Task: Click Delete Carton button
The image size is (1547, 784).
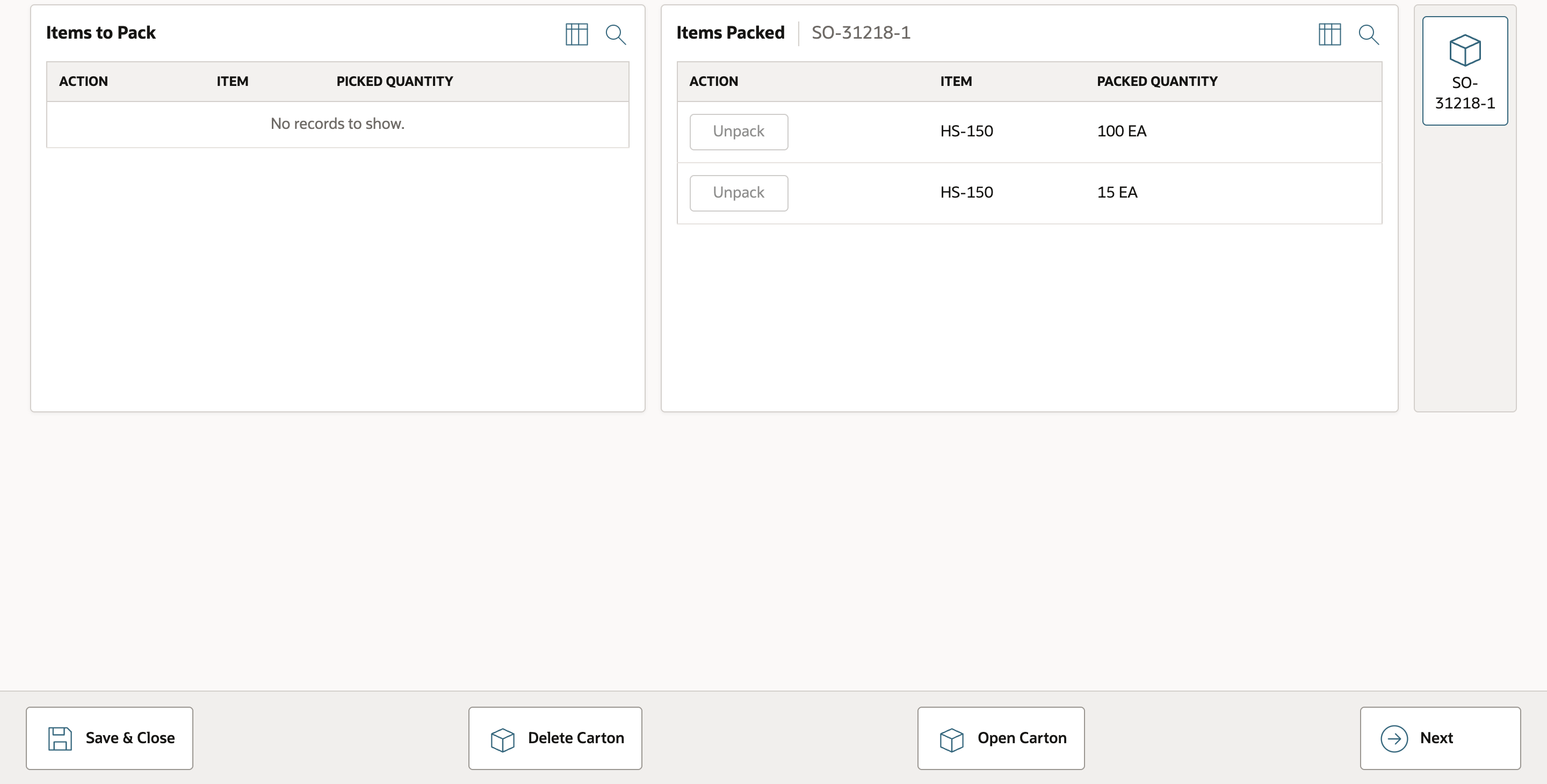Action: (555, 738)
